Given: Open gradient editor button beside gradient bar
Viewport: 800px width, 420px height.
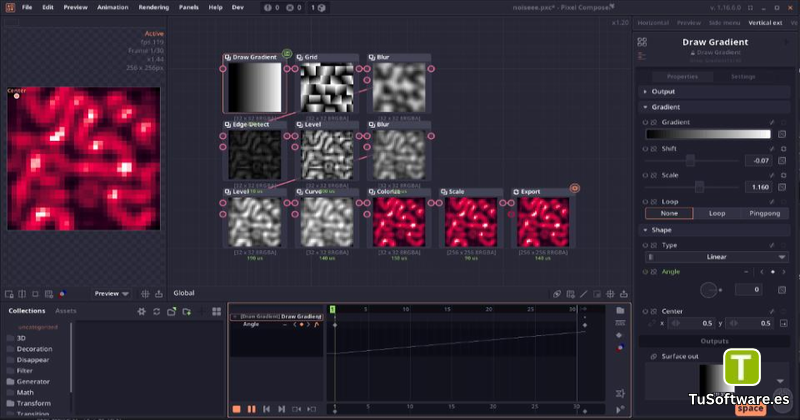Looking at the screenshot, I should [x=782, y=134].
